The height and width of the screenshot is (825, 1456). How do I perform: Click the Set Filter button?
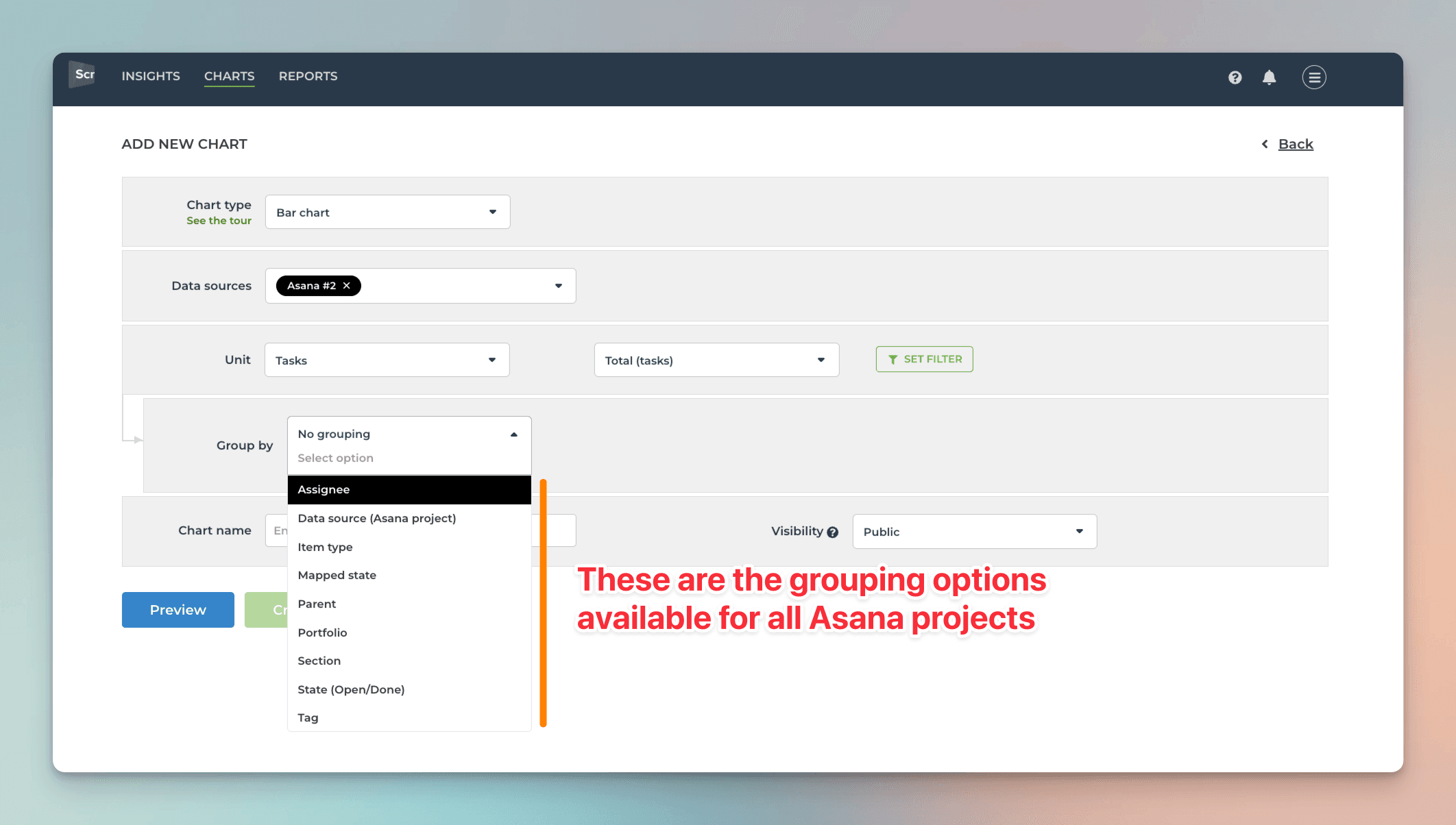pos(924,359)
